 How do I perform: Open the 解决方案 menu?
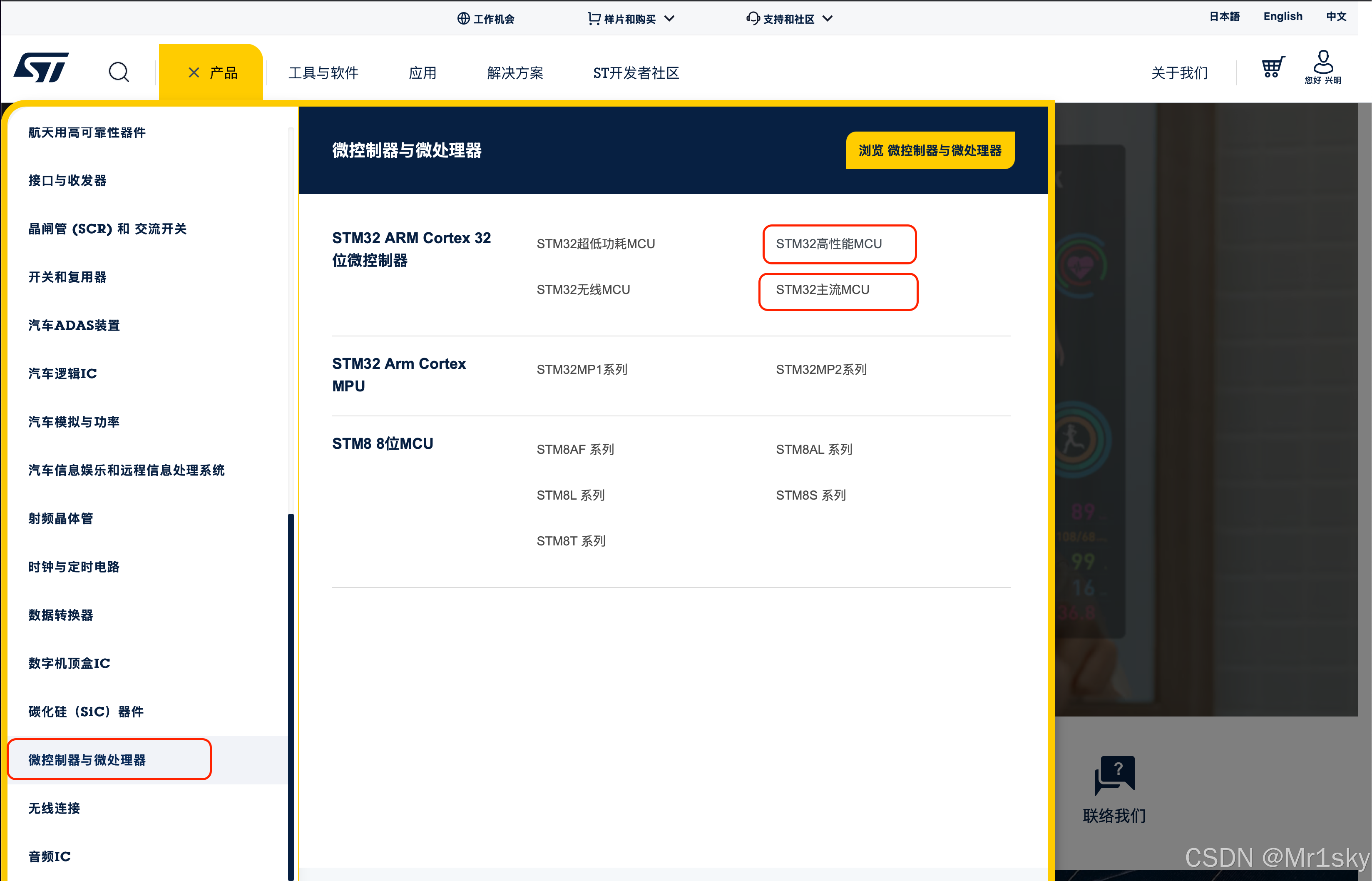click(x=515, y=73)
